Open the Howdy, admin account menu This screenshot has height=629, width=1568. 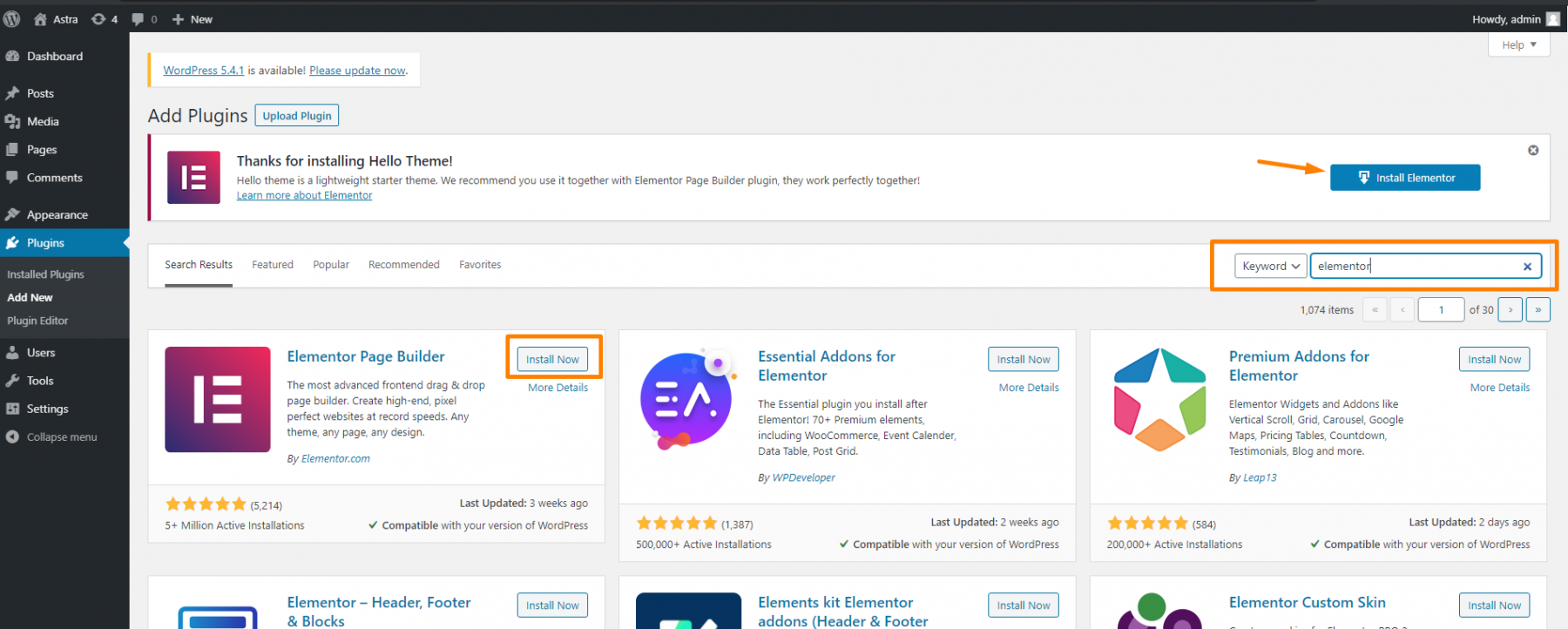click(1516, 19)
